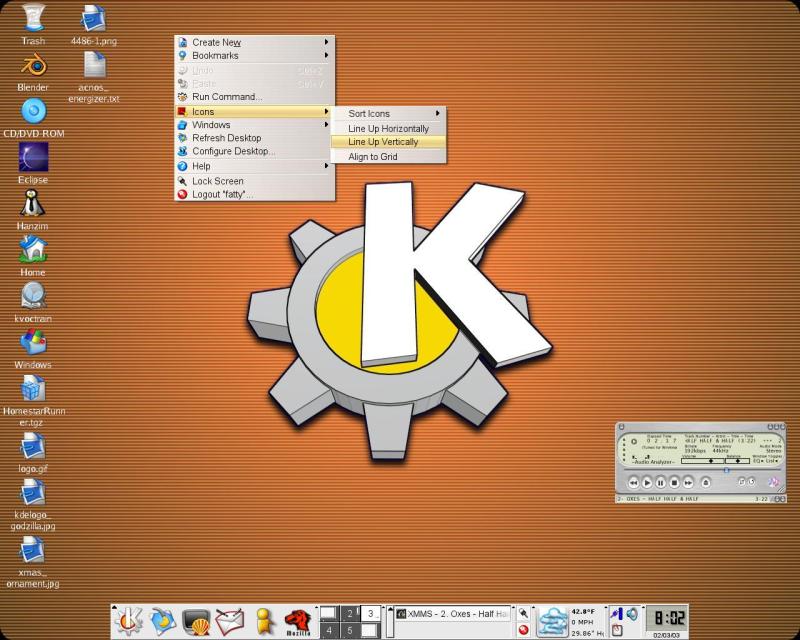Click the blue plug tray icon
This screenshot has width=800, height=640.
(x=617, y=613)
